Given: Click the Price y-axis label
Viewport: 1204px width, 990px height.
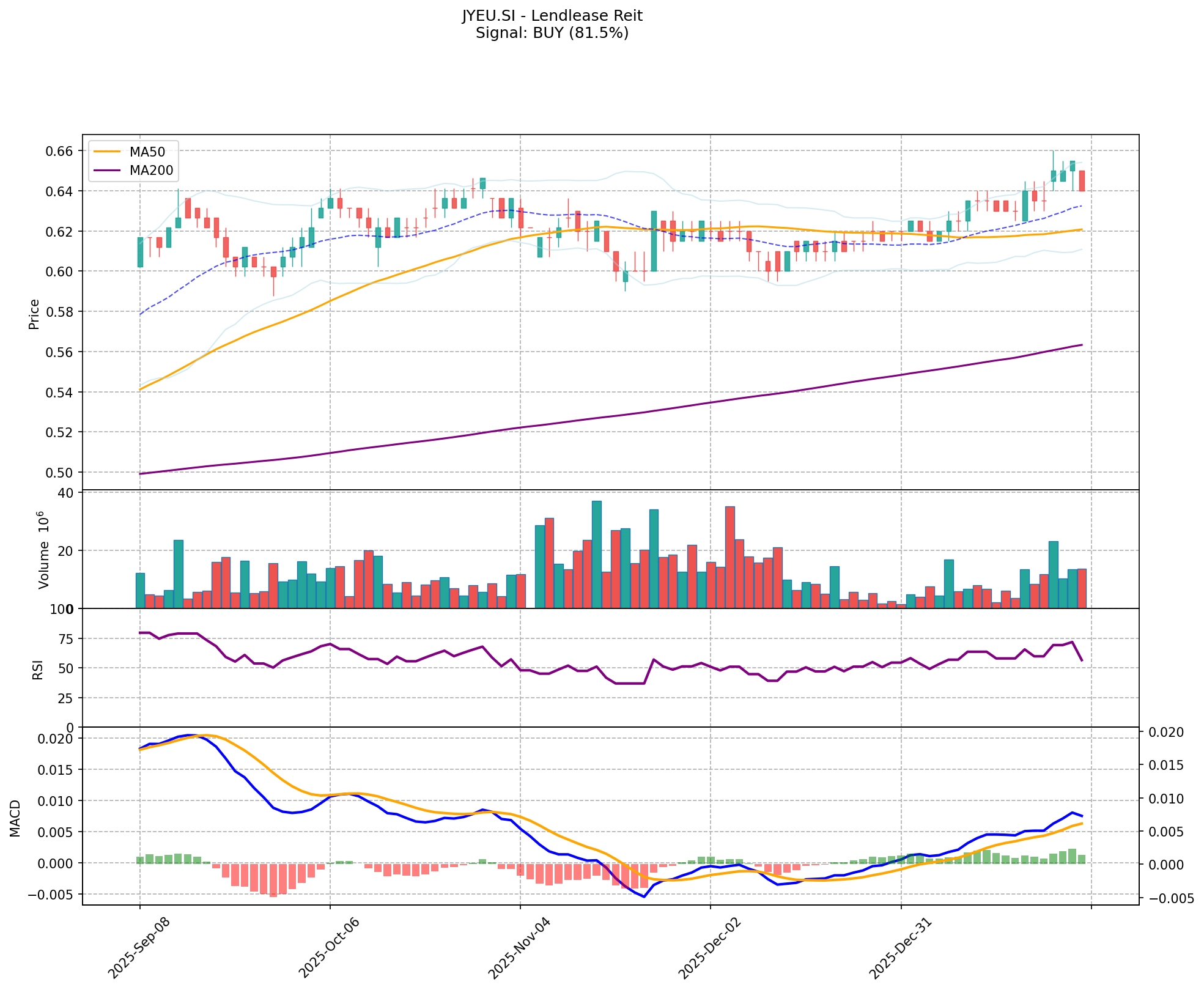Looking at the screenshot, I should click(34, 314).
